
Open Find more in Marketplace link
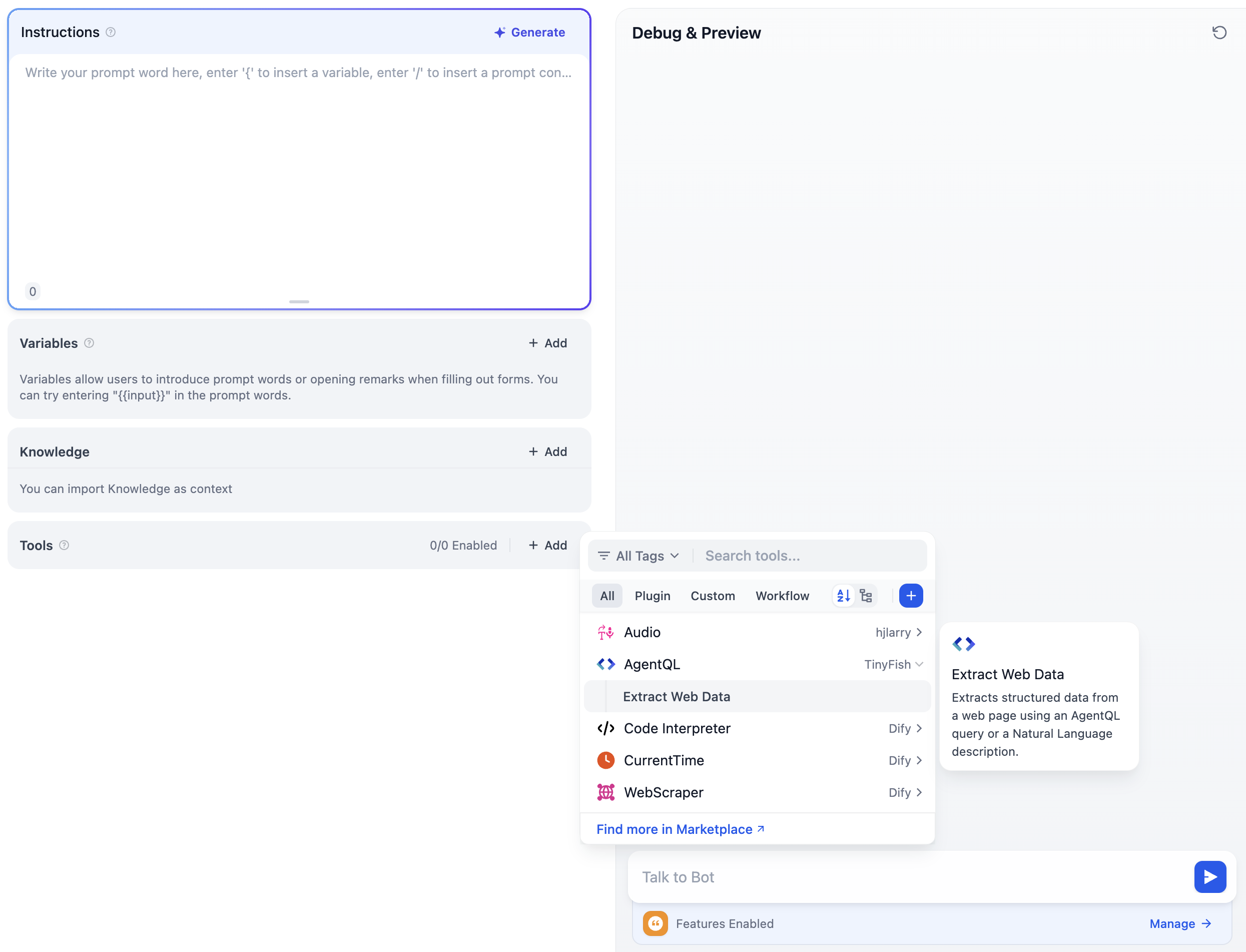click(x=680, y=829)
